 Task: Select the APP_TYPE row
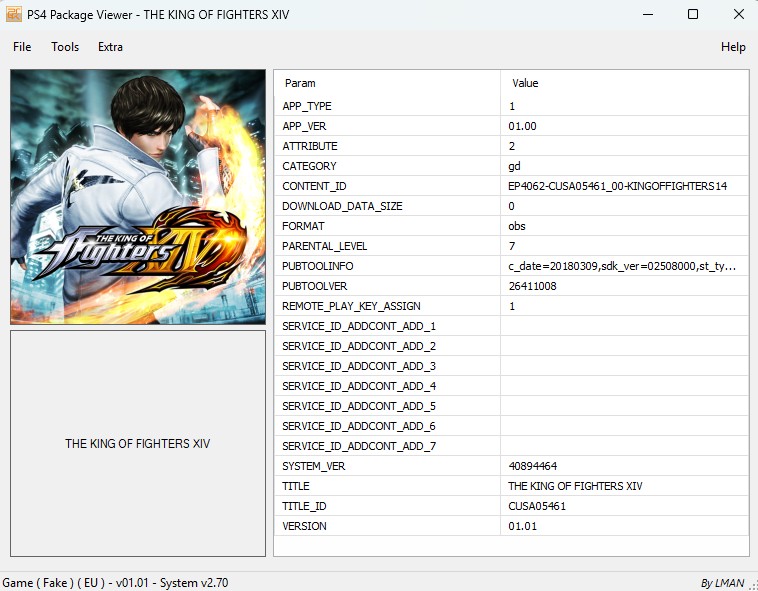[511, 106]
